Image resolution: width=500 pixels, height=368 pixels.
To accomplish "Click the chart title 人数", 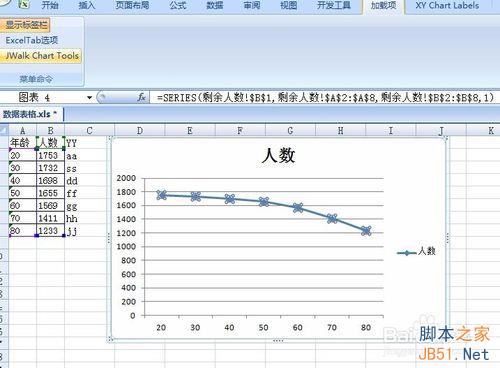I will [279, 155].
